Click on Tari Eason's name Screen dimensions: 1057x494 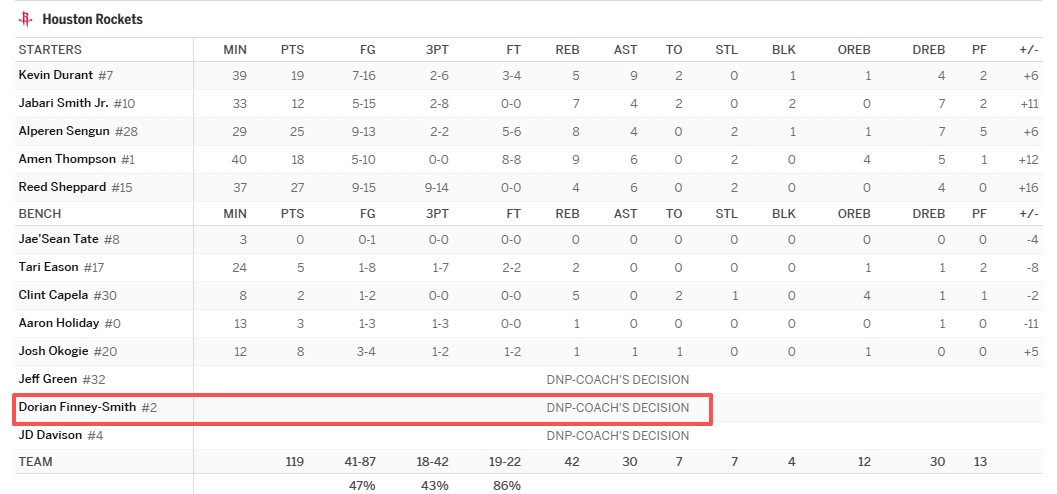[x=48, y=268]
